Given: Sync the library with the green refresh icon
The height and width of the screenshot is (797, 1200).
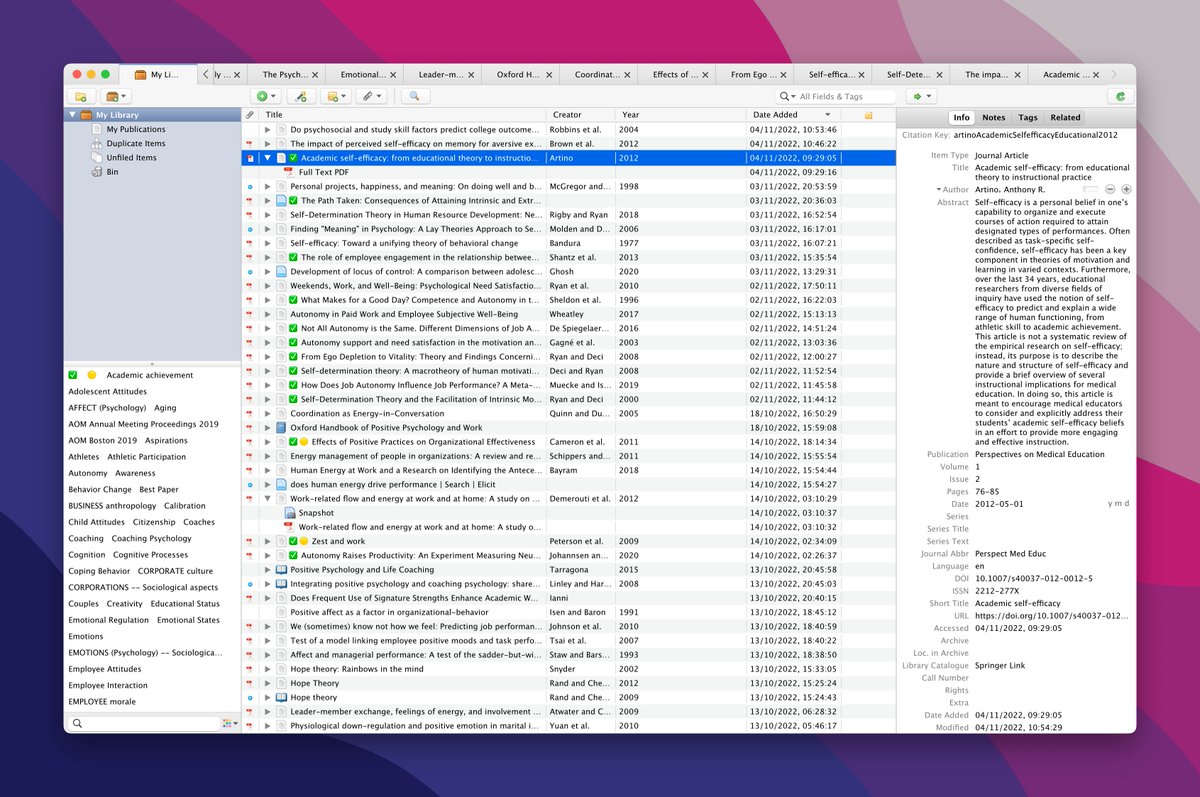Looking at the screenshot, I should (x=1120, y=96).
